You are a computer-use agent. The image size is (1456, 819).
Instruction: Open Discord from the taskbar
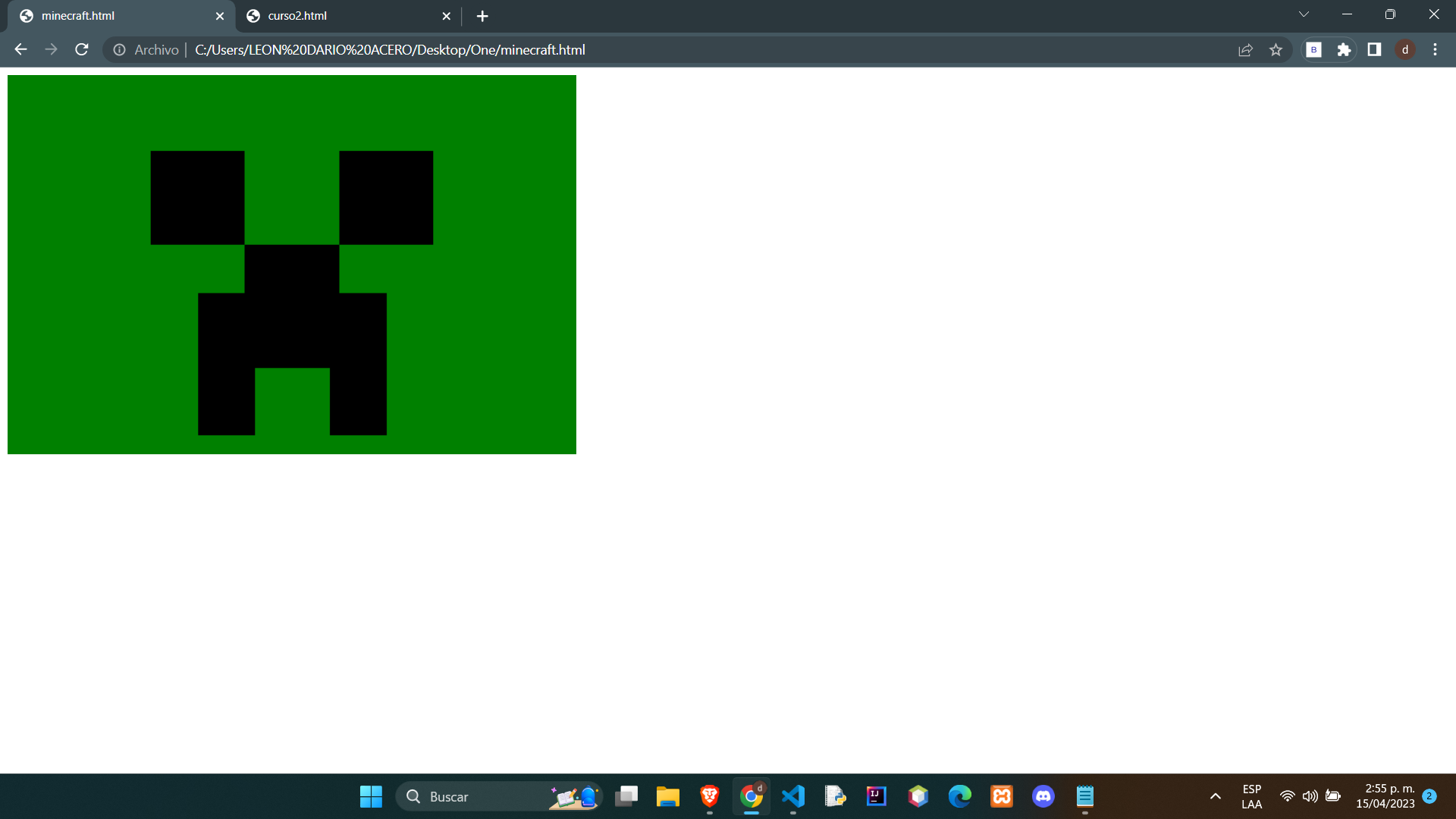coord(1043,796)
